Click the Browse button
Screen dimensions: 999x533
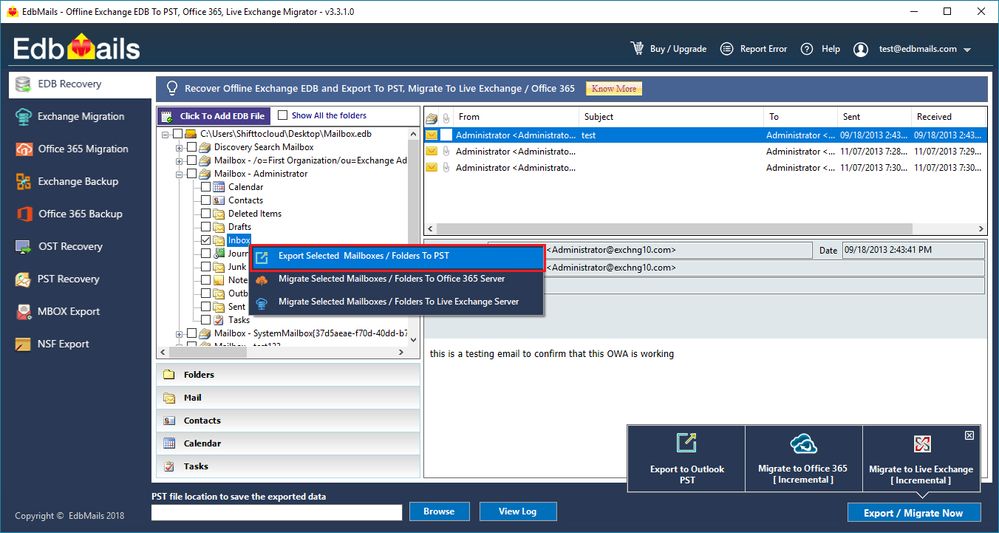point(438,512)
